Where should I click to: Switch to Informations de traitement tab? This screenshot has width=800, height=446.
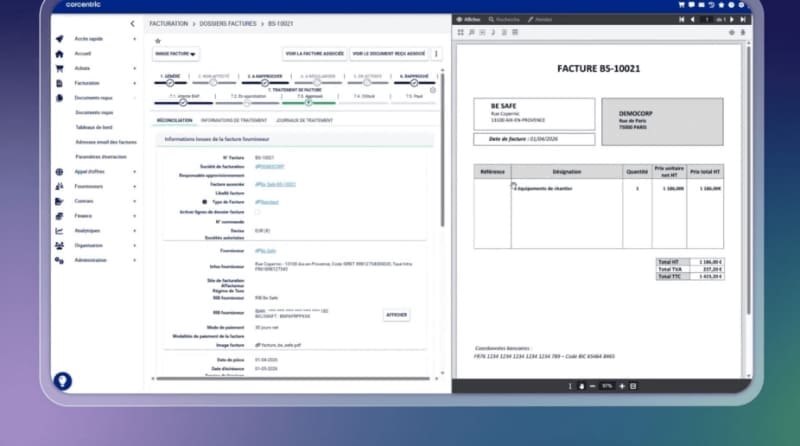point(234,120)
